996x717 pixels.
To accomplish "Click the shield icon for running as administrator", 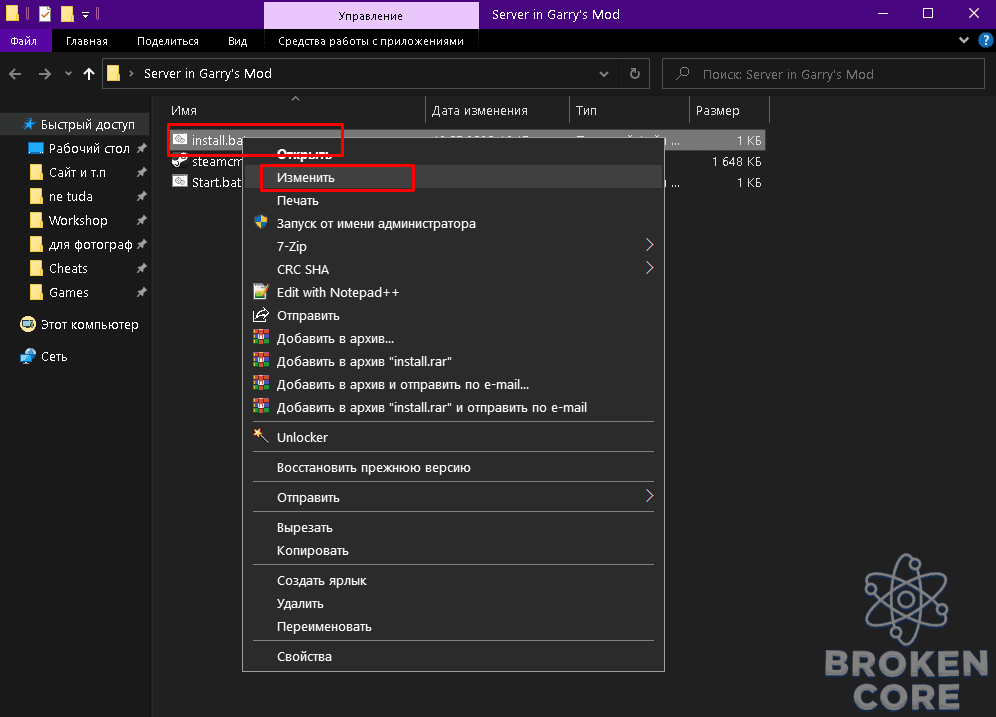I will pyautogui.click(x=261, y=222).
